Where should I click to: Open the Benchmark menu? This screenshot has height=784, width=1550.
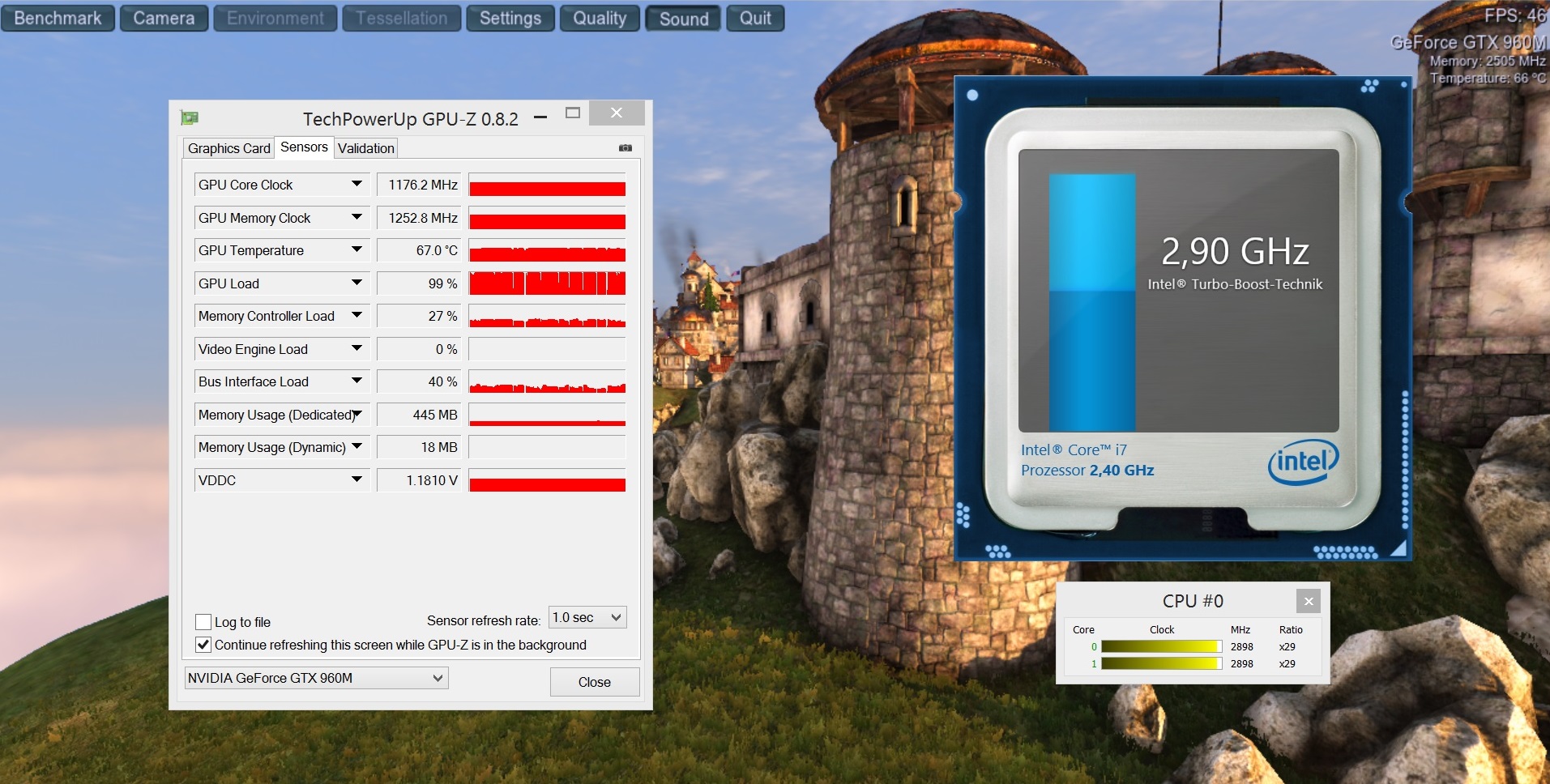(58, 18)
